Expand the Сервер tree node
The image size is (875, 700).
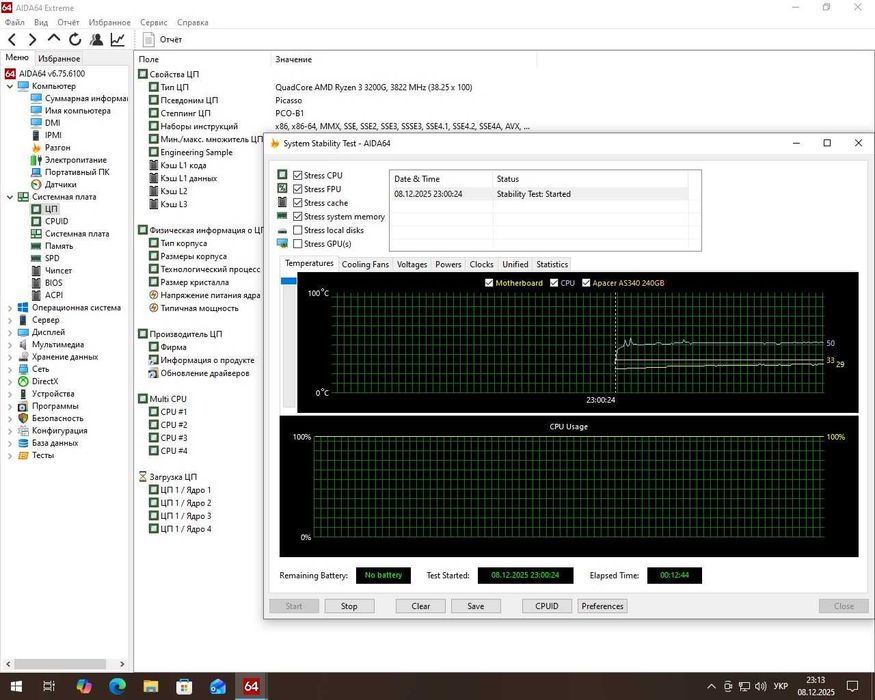(x=9, y=320)
